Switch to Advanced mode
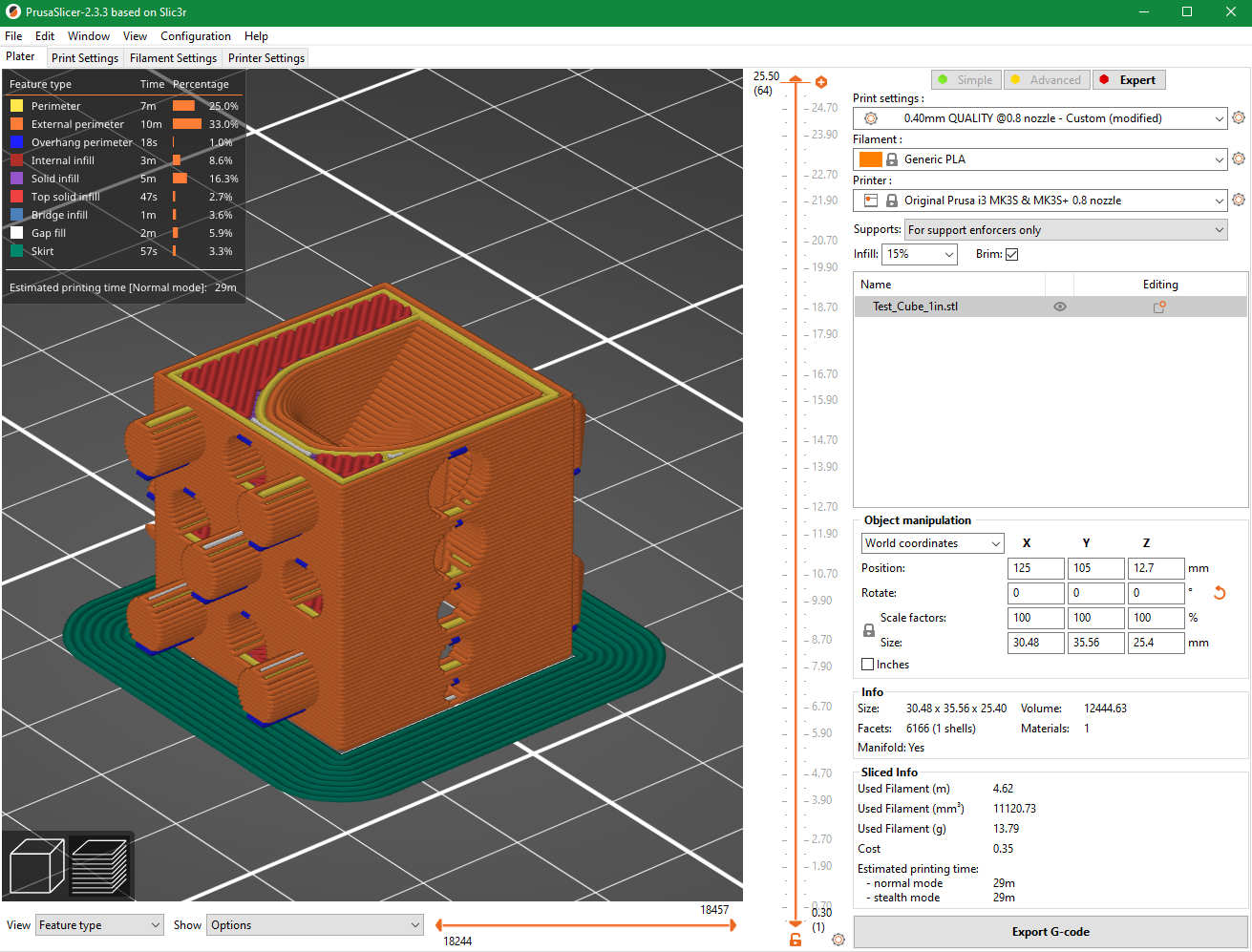 click(x=1048, y=80)
